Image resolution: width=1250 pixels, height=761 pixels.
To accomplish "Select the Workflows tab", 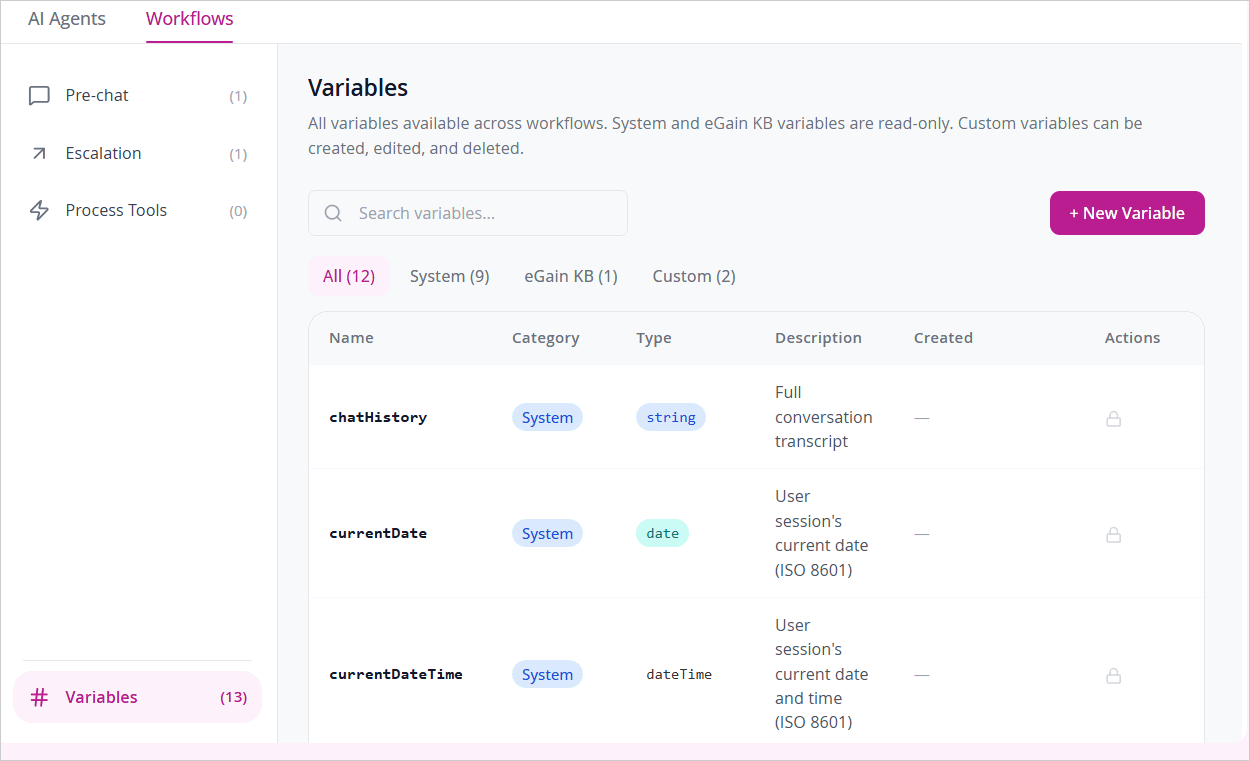I will point(189,19).
